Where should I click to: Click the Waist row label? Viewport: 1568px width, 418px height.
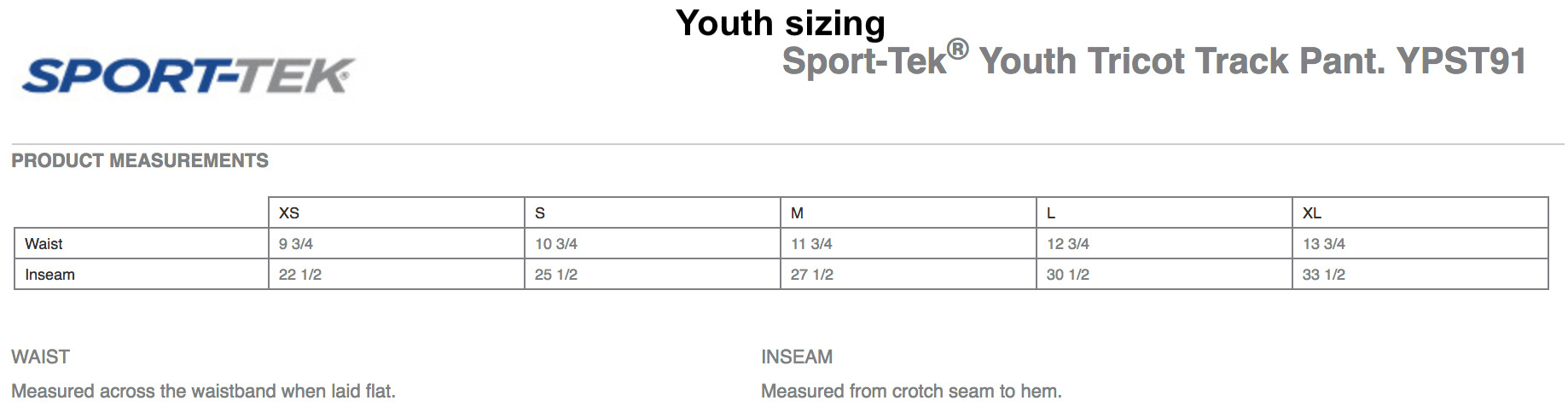point(44,244)
